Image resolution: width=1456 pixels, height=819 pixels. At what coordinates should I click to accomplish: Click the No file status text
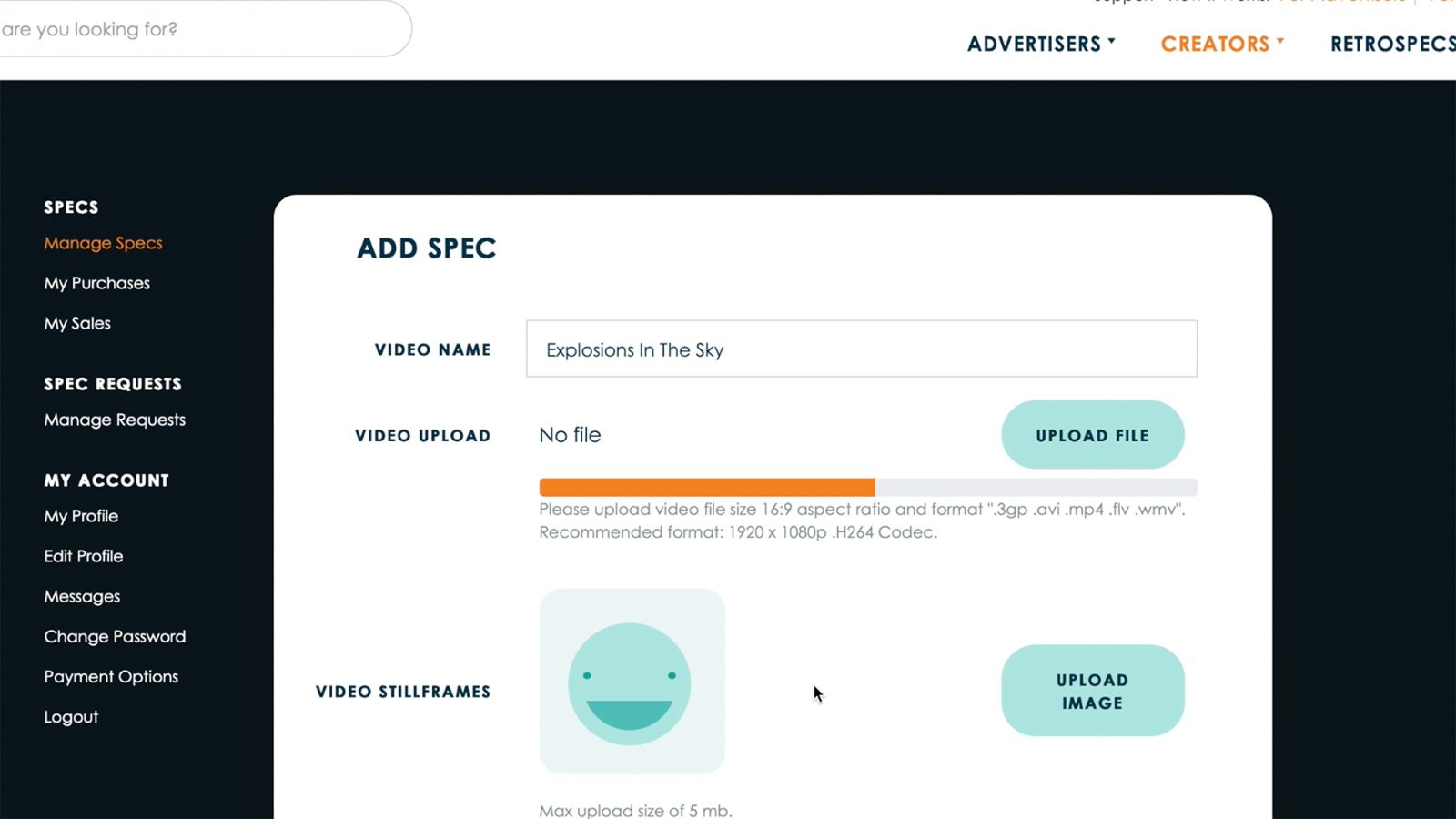[x=570, y=435]
